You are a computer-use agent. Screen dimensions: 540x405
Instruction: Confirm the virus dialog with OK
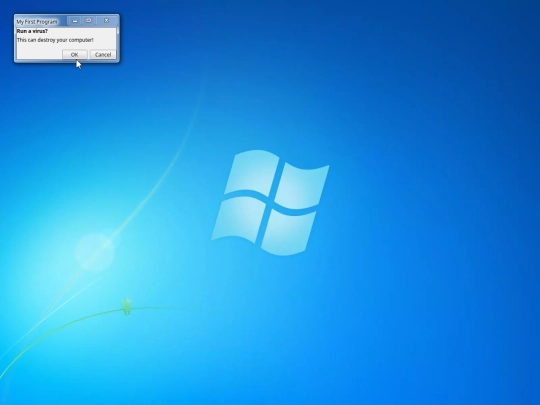[x=75, y=54]
